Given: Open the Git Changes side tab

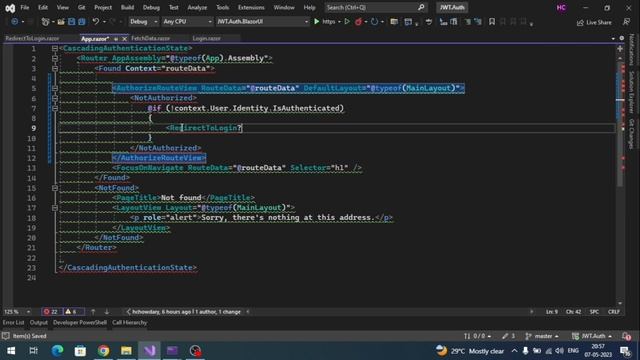Looking at the screenshot, I should 631,133.
